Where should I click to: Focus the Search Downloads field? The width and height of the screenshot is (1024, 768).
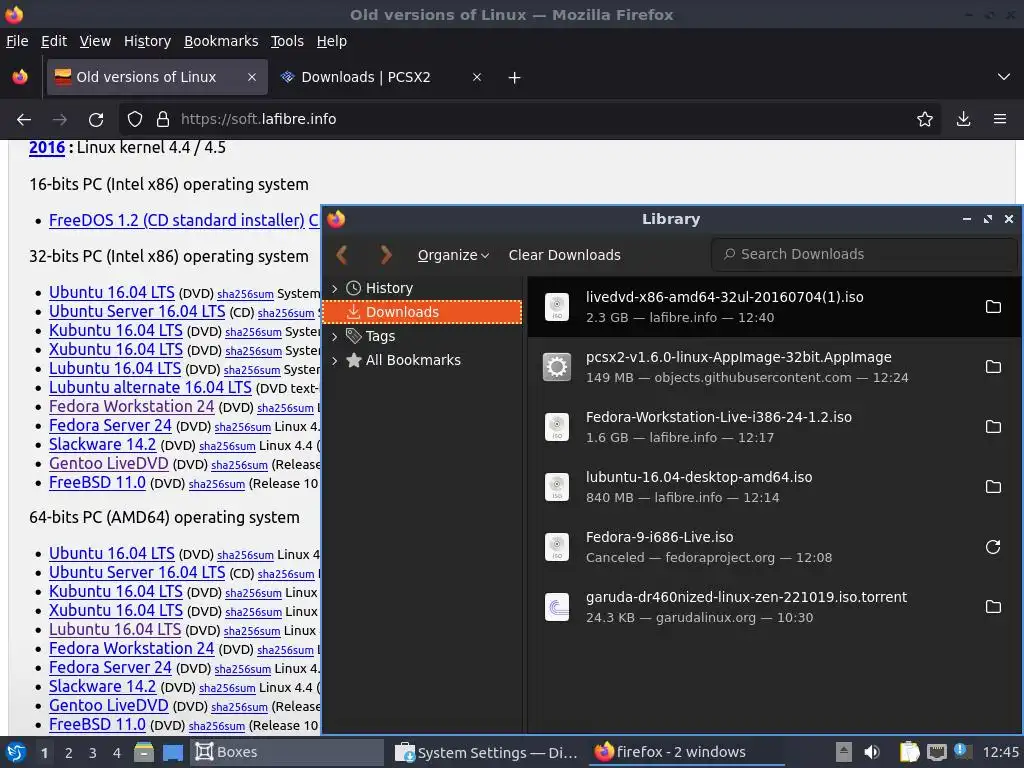click(864, 254)
